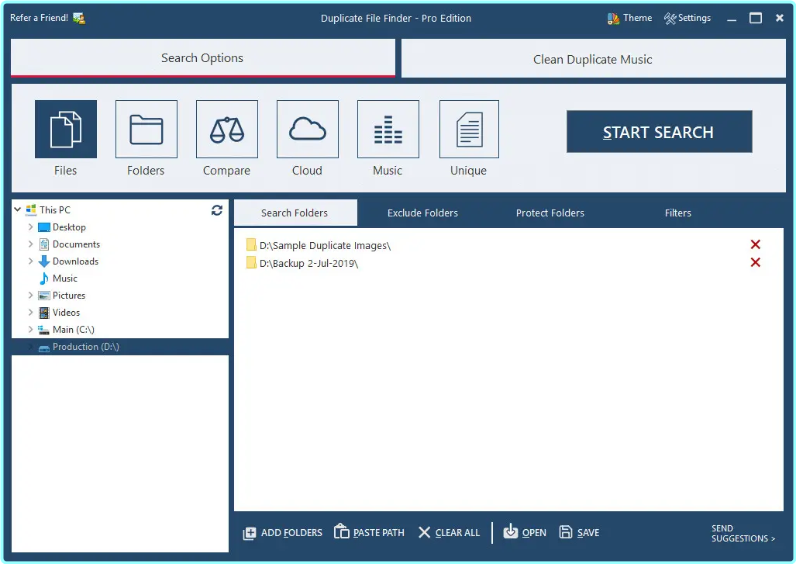The width and height of the screenshot is (796, 564).
Task: Open the Filters tab
Action: [678, 213]
